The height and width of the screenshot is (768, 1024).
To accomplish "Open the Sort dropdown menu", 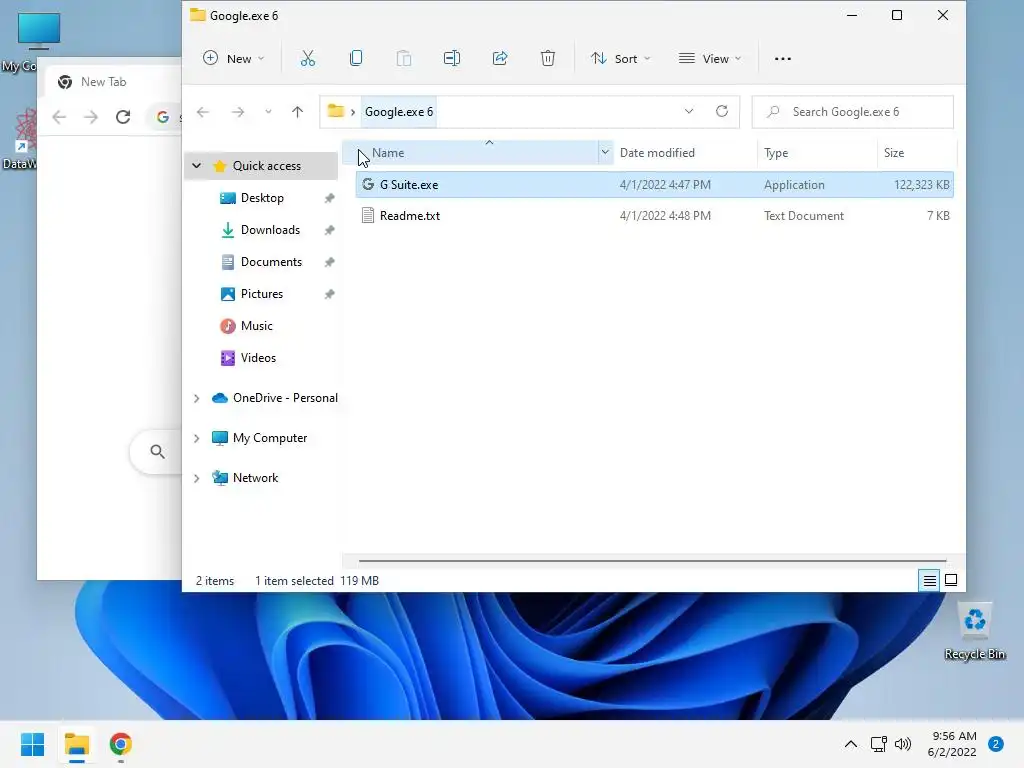I will click(x=620, y=59).
